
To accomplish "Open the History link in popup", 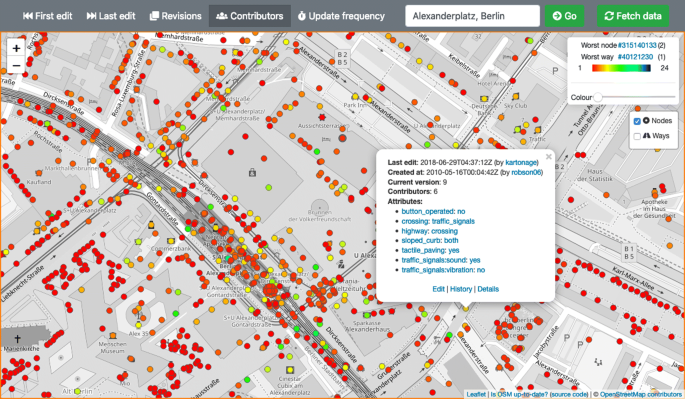I will point(461,289).
